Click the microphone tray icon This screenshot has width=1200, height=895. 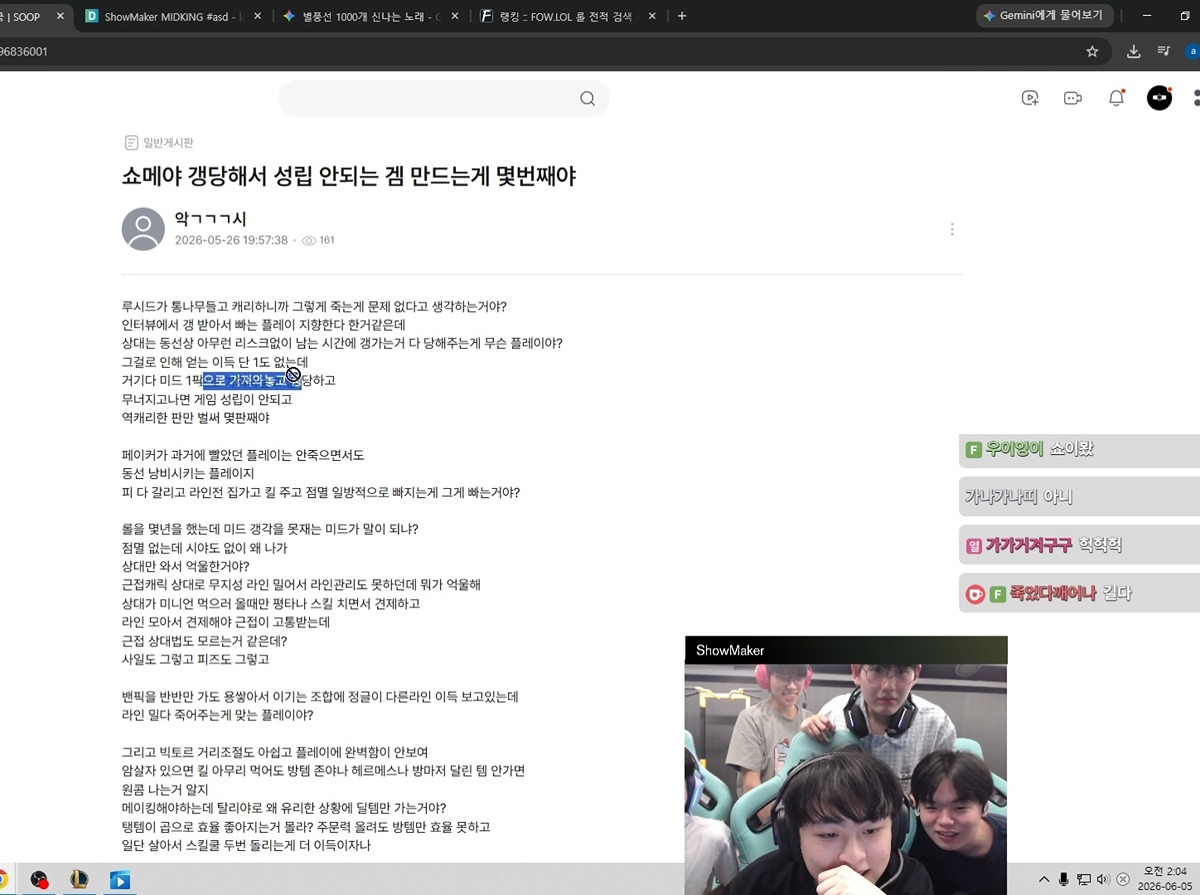click(1064, 880)
